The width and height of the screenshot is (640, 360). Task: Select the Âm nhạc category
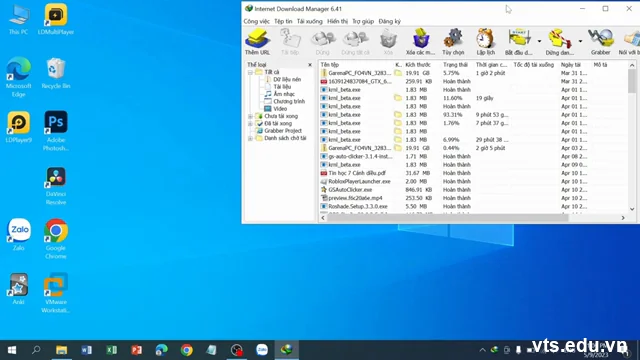click(284, 94)
